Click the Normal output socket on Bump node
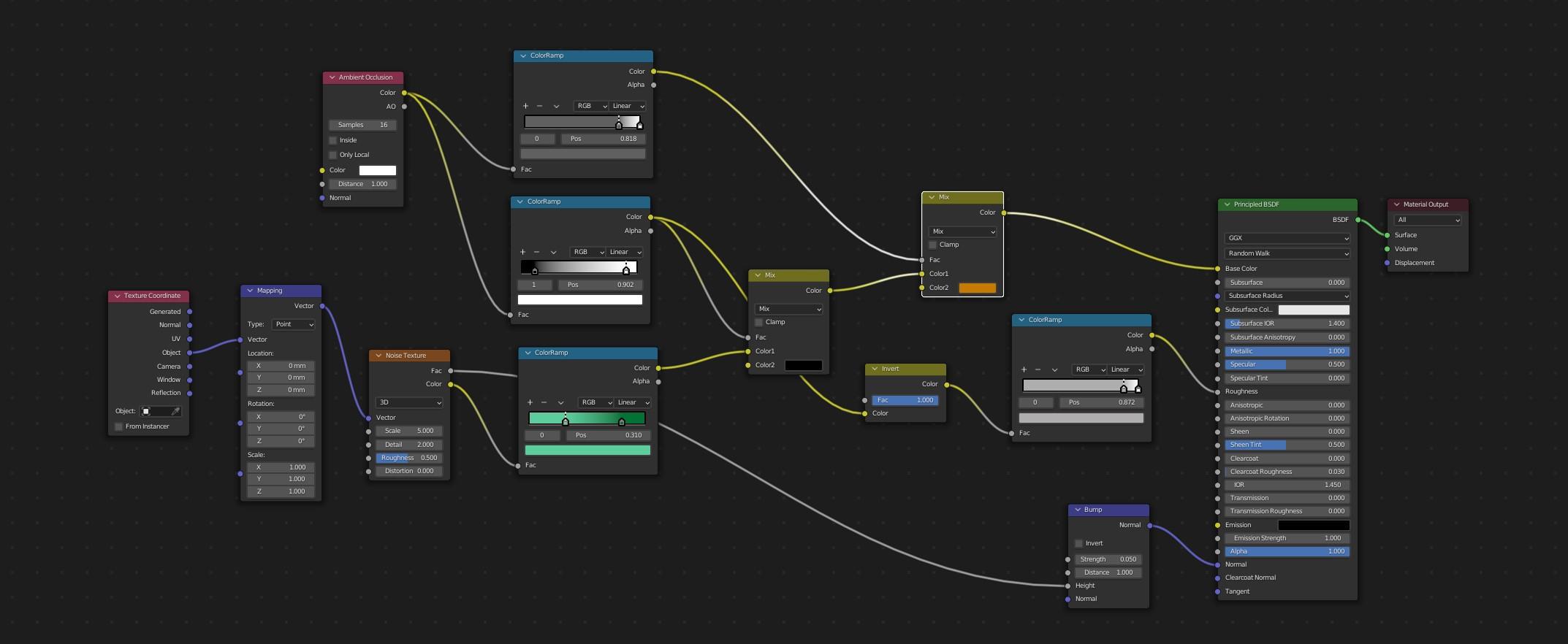1568x644 pixels. [1149, 525]
